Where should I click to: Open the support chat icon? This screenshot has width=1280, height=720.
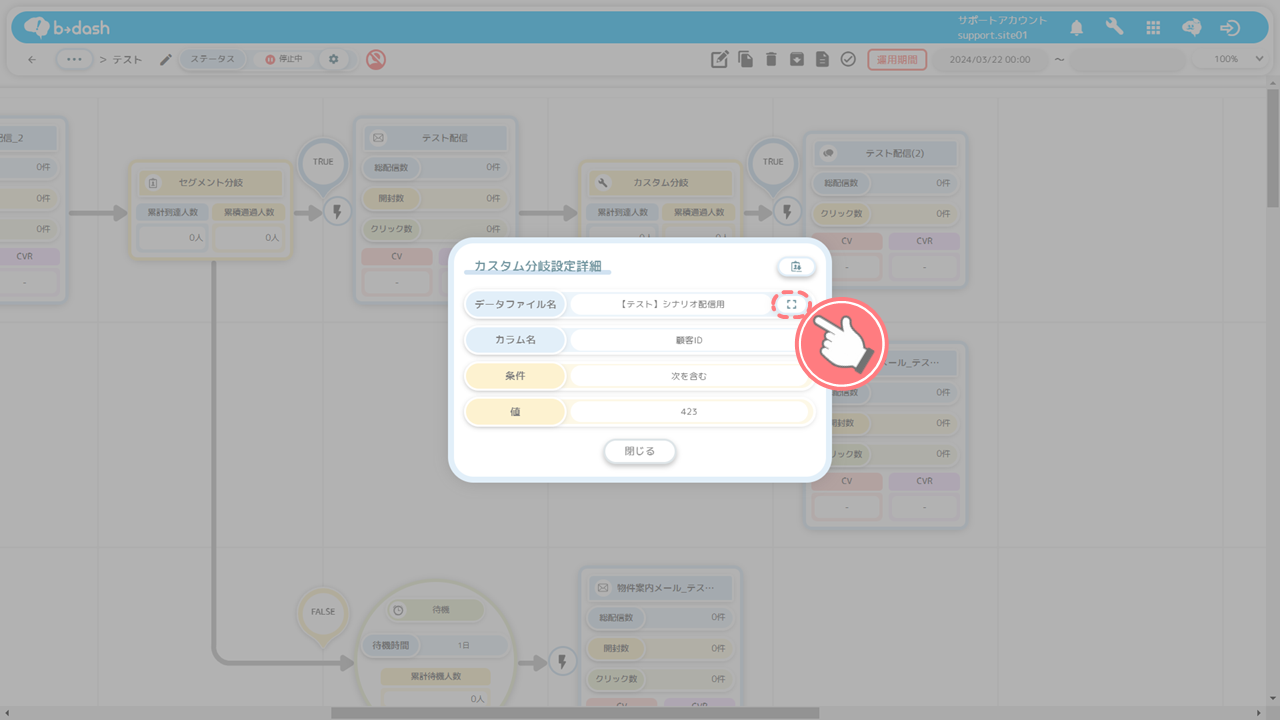click(x=1191, y=28)
